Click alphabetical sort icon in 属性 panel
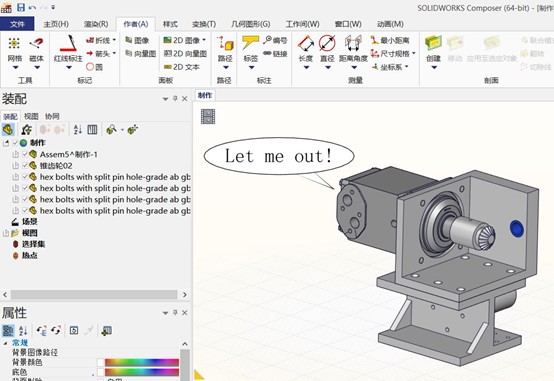The height and width of the screenshot is (381, 554). click(23, 330)
